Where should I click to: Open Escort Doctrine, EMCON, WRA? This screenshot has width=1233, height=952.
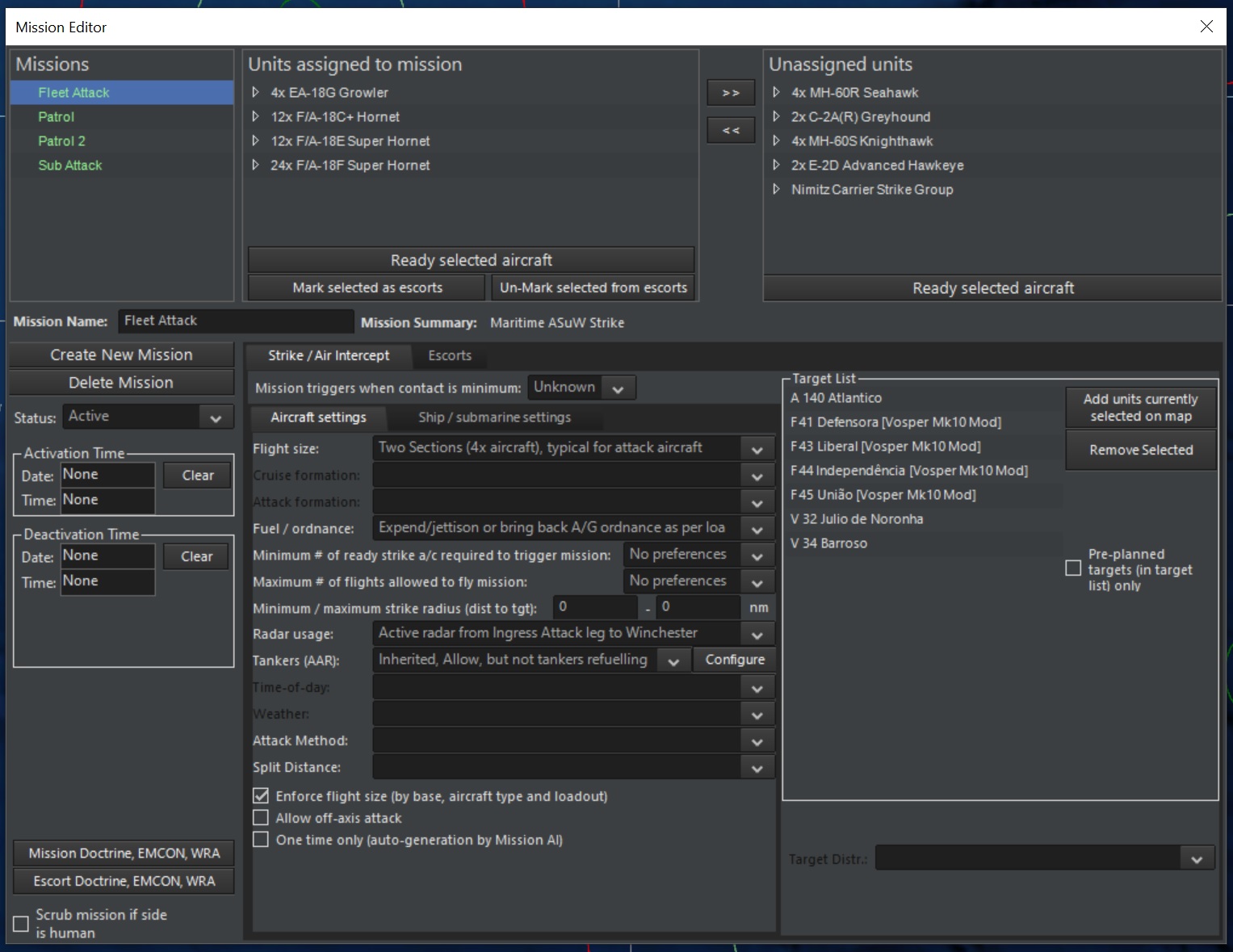click(x=124, y=881)
